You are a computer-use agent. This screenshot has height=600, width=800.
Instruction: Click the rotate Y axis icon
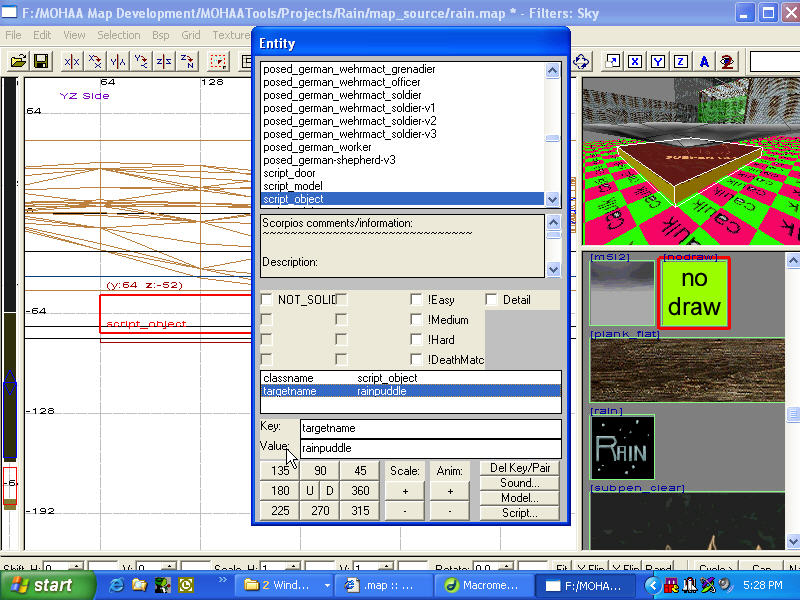pyautogui.click(x=141, y=61)
